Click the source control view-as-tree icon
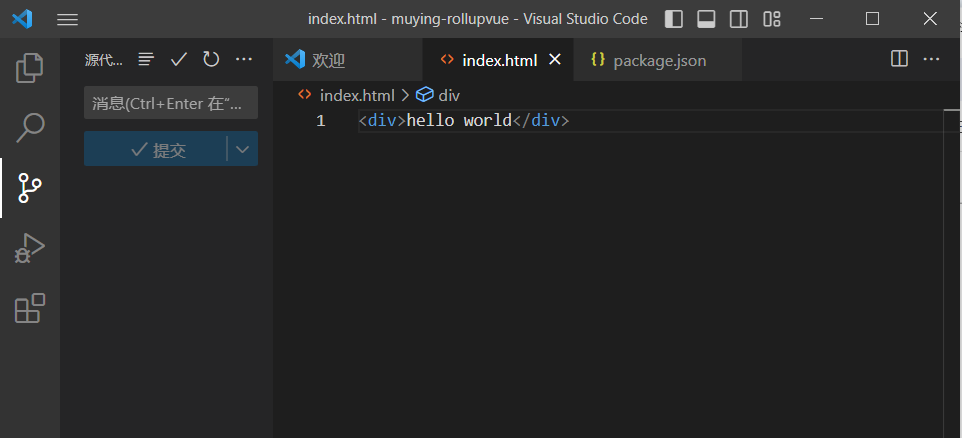The width and height of the screenshot is (962, 438). pos(146,60)
